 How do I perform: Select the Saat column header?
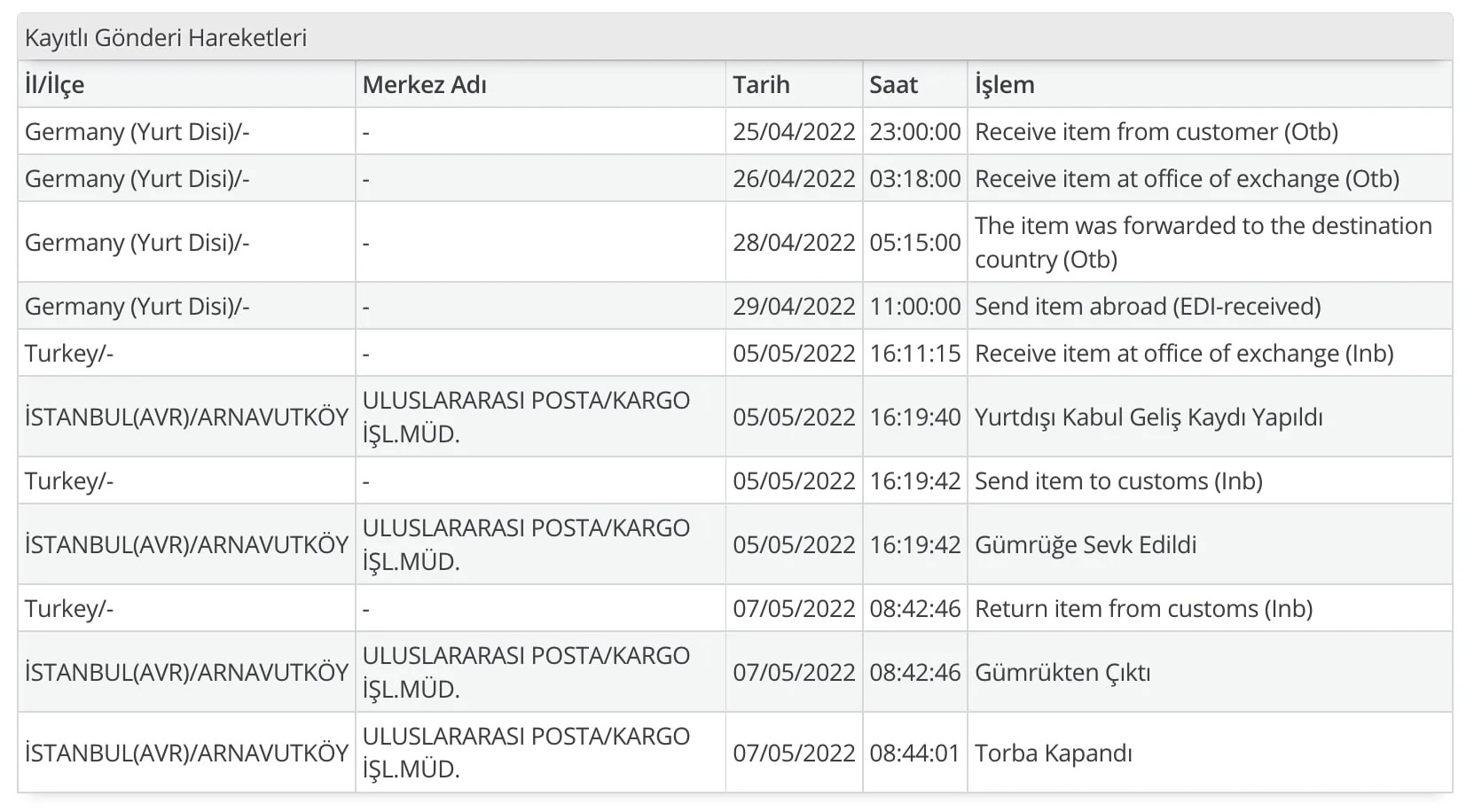pyautogui.click(x=893, y=85)
